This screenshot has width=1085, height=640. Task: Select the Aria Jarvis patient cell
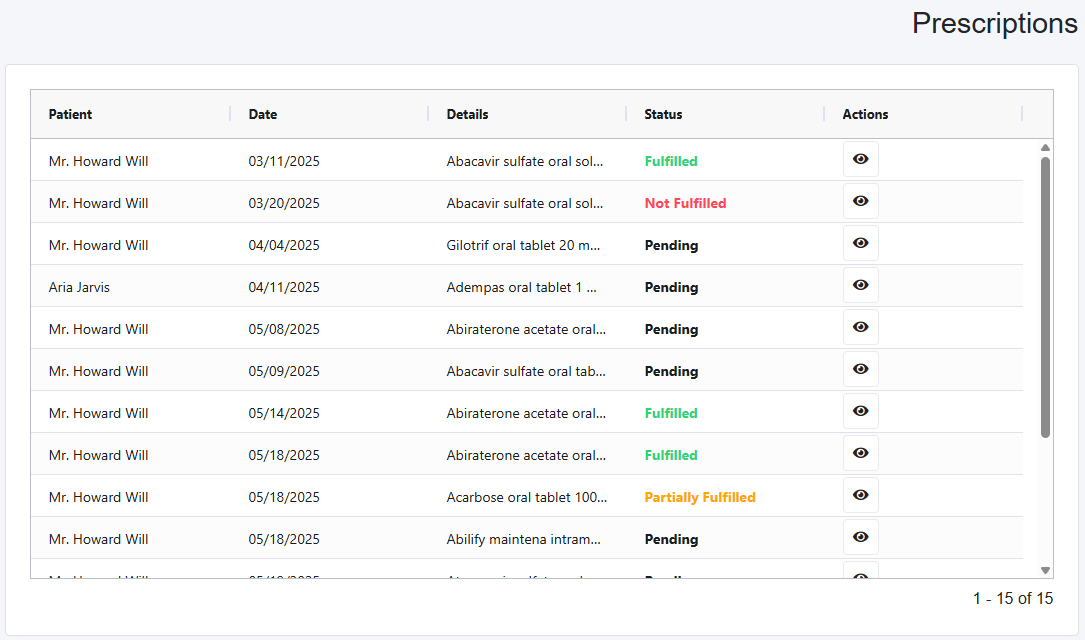[80, 287]
